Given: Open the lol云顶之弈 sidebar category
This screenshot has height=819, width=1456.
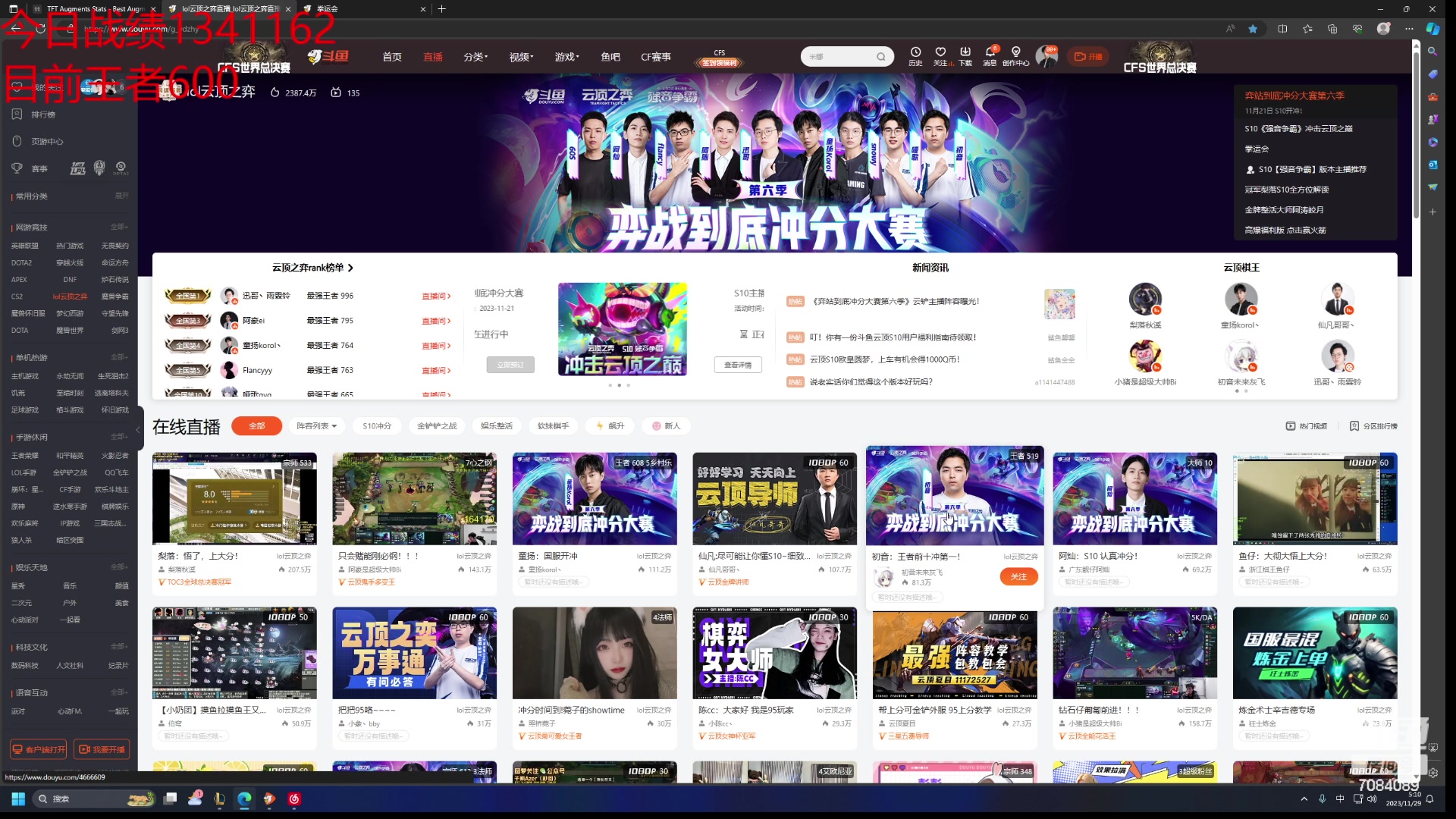Looking at the screenshot, I should pos(70,297).
